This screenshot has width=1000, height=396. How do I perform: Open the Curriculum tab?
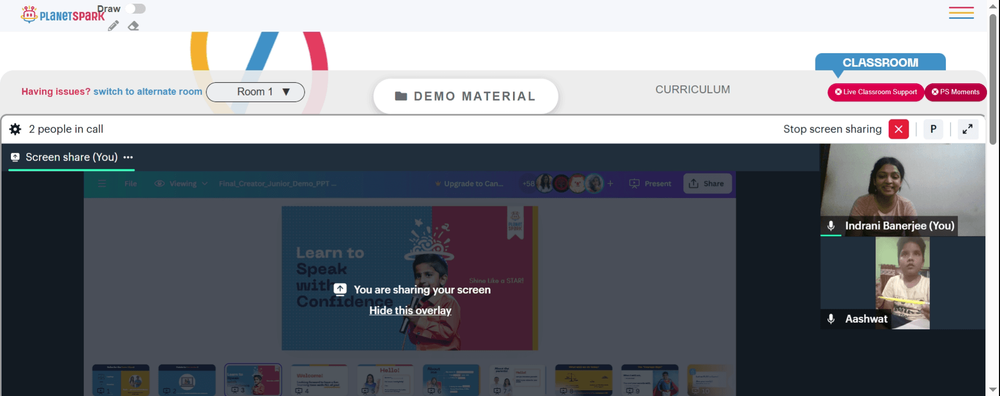693,90
